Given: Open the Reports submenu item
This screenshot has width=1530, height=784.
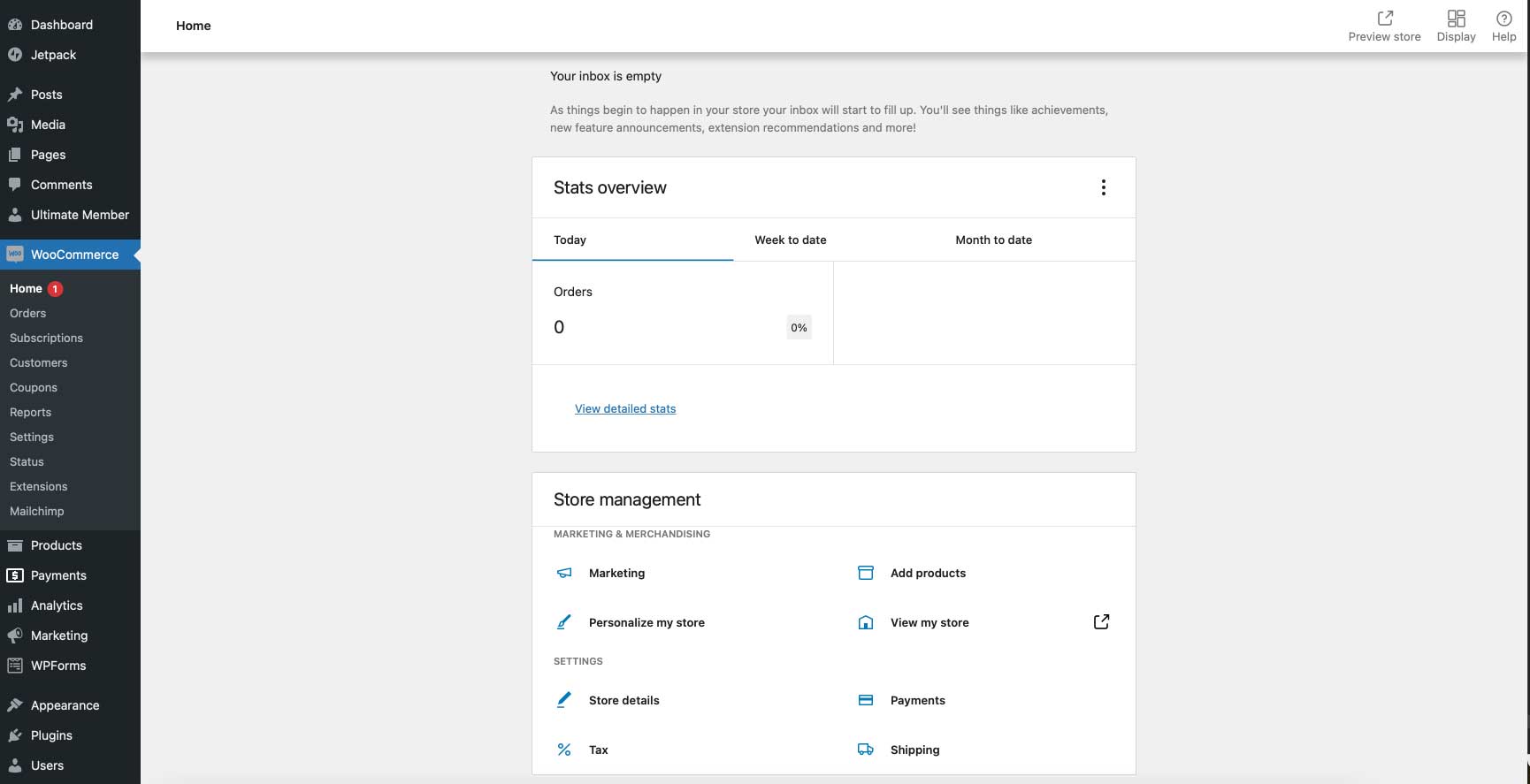Looking at the screenshot, I should 31,412.
